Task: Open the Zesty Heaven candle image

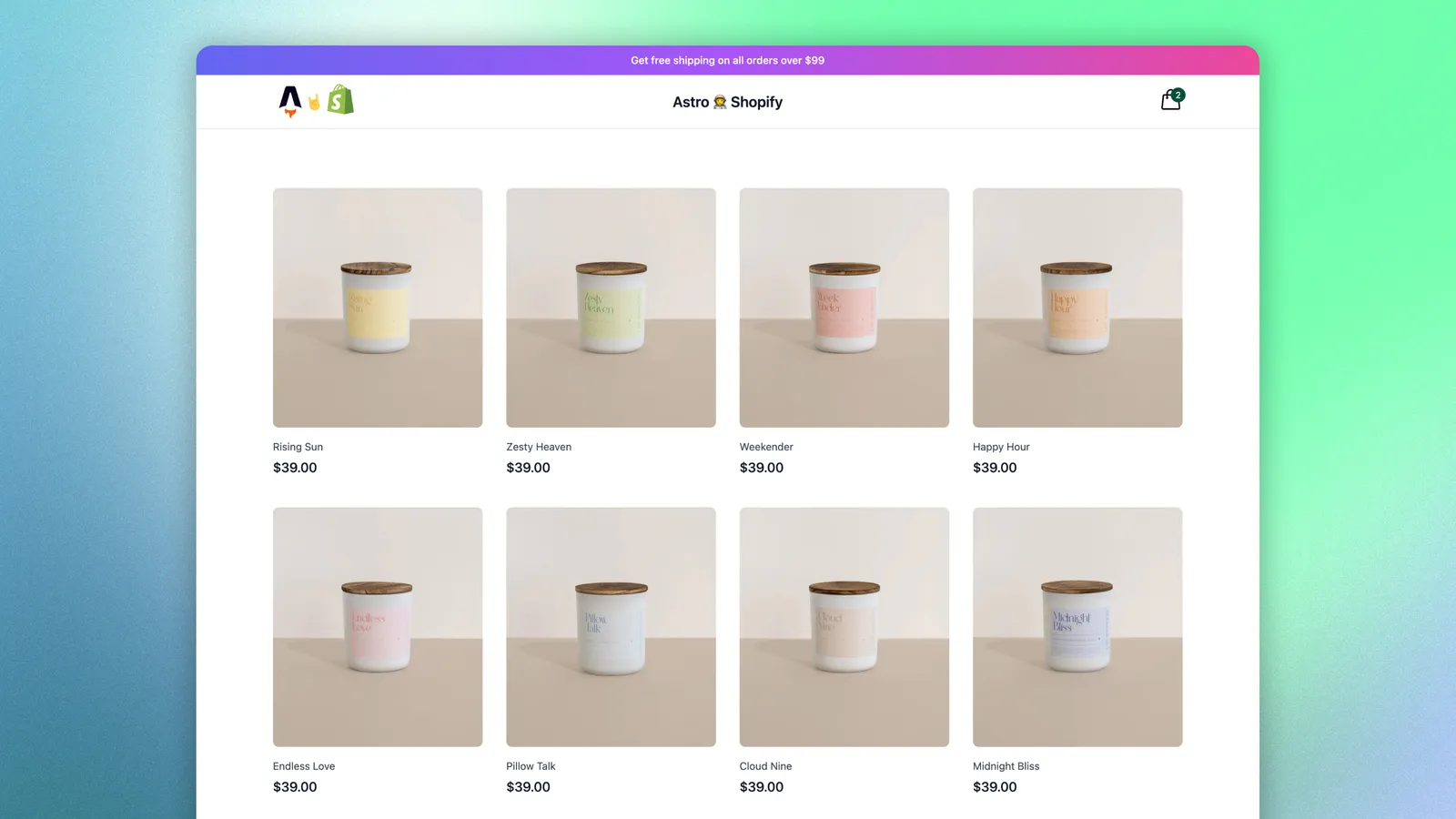Action: click(611, 308)
